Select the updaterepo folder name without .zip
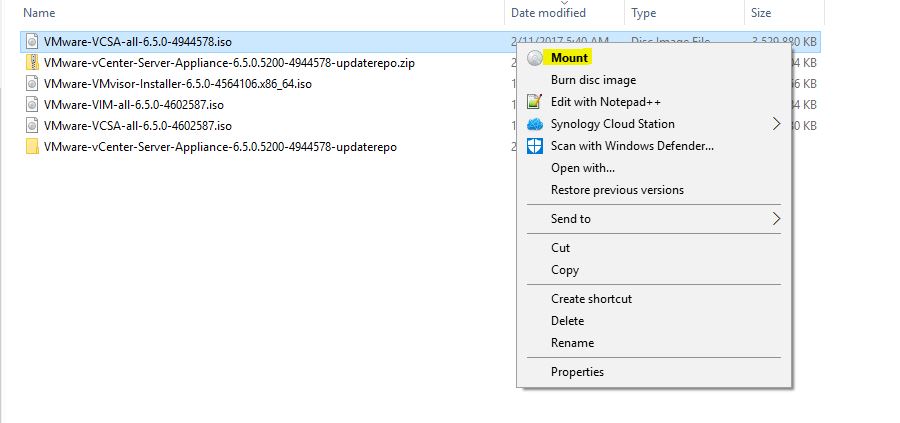This screenshot has width=900, height=423. [220, 147]
